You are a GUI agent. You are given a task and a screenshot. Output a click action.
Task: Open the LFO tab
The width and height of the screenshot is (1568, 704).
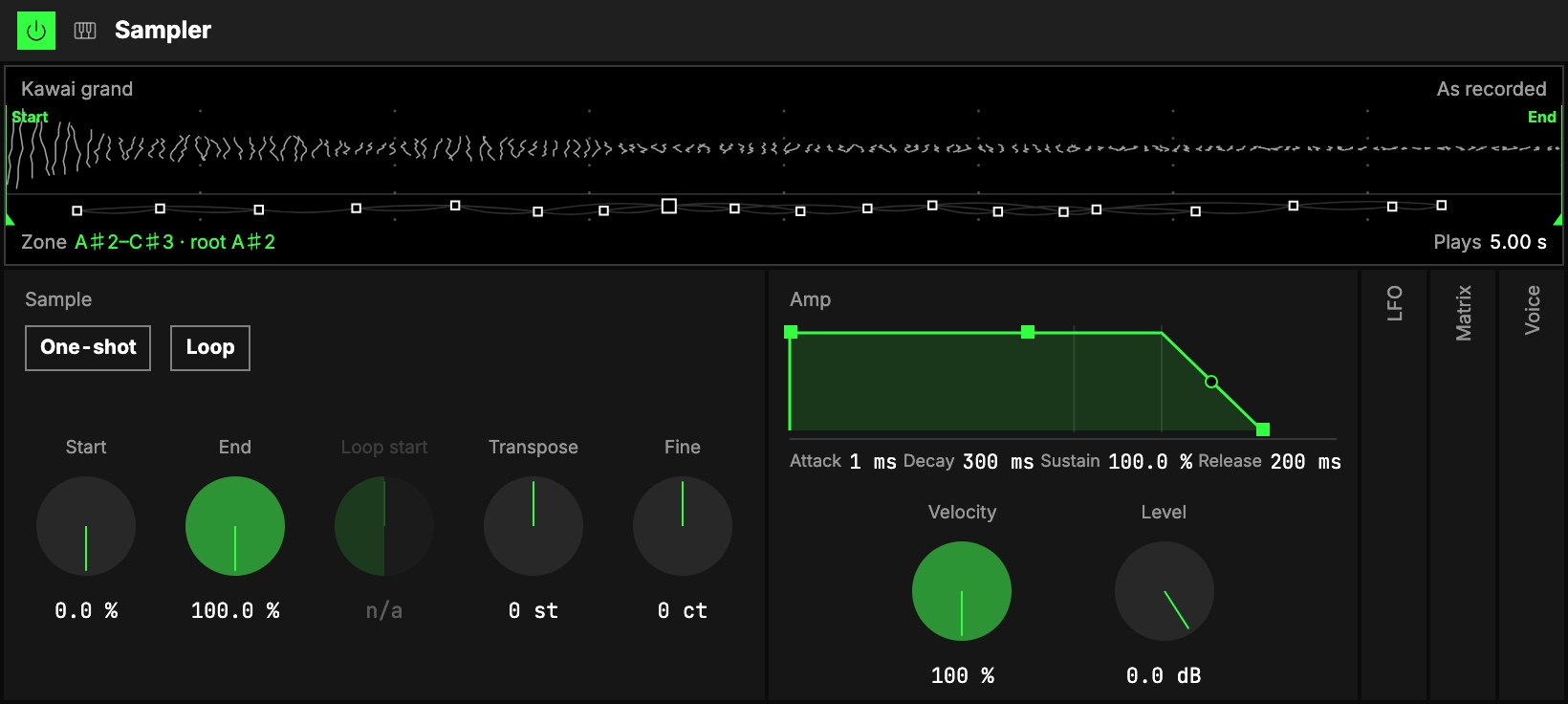click(1394, 303)
